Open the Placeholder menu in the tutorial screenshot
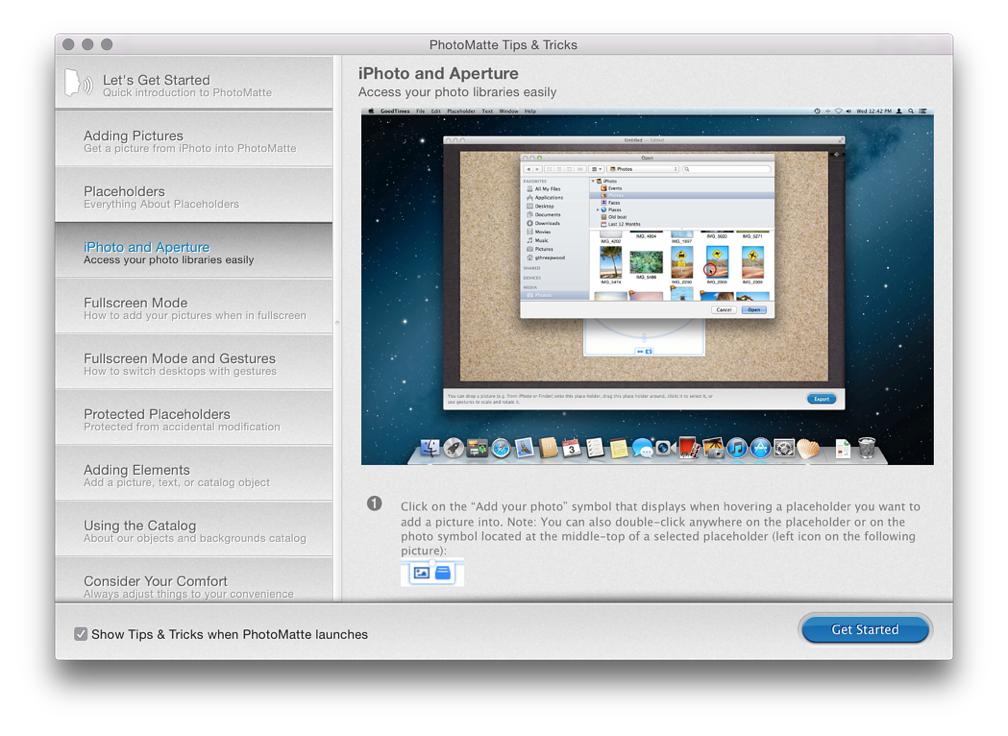Image resolution: width=1008 pixels, height=736 pixels. click(461, 111)
